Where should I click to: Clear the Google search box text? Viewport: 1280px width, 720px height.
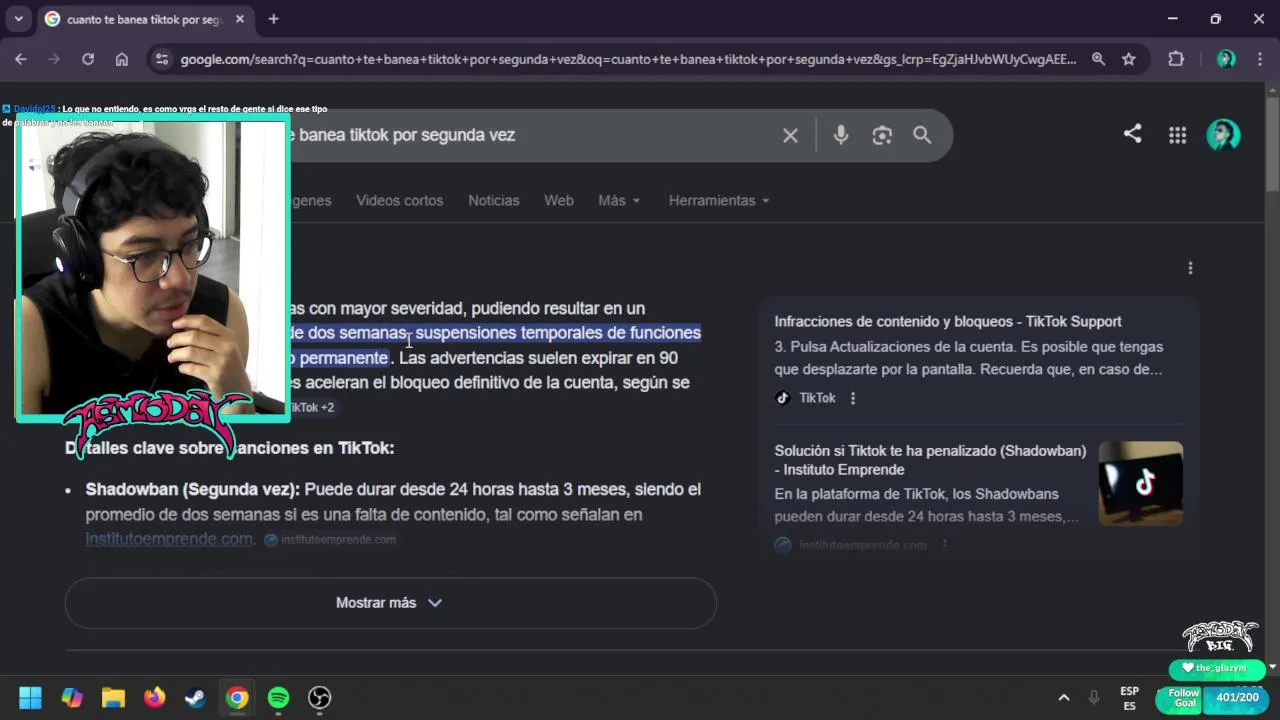pos(790,135)
